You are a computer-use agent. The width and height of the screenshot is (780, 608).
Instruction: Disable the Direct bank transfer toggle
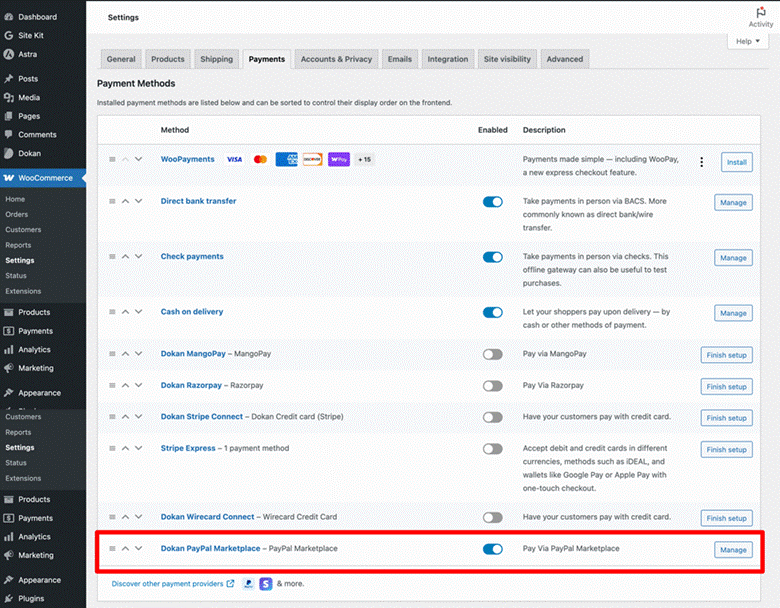(x=492, y=202)
